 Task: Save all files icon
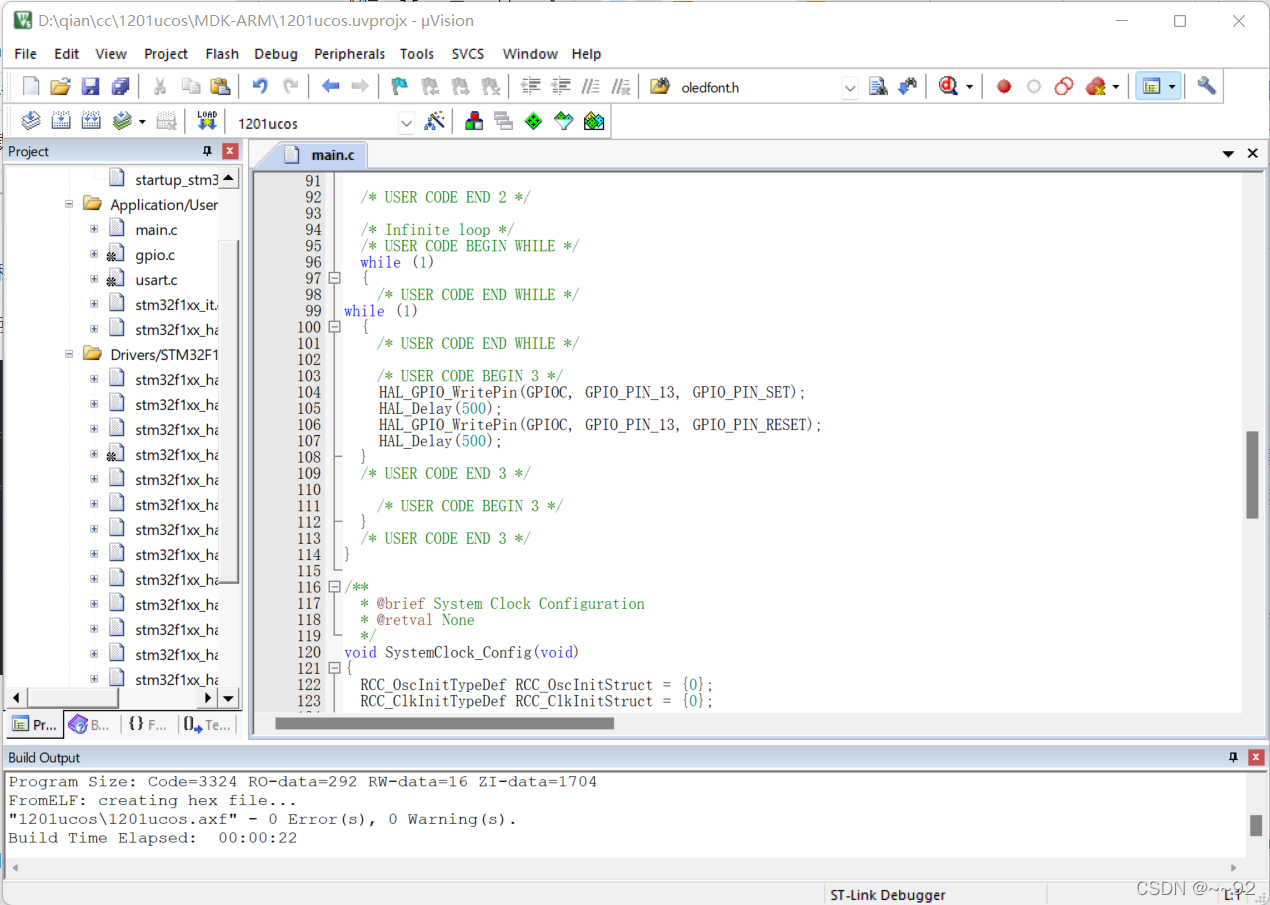point(120,87)
